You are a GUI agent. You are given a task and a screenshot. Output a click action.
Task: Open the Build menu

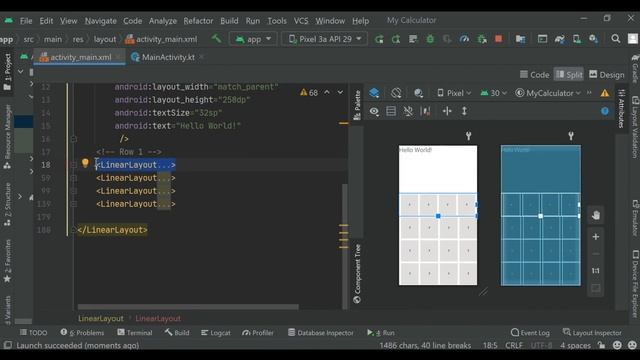coord(229,20)
